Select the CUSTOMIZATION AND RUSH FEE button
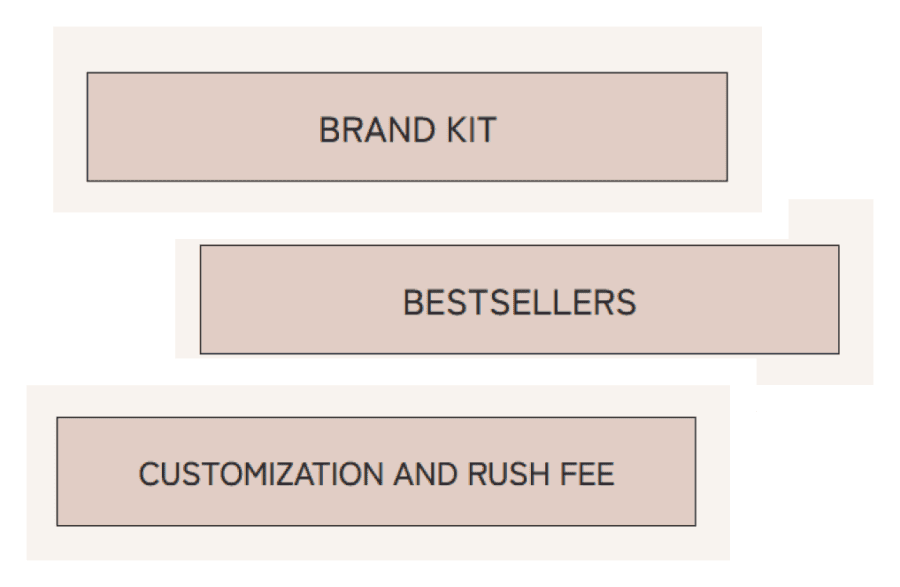 coord(376,472)
